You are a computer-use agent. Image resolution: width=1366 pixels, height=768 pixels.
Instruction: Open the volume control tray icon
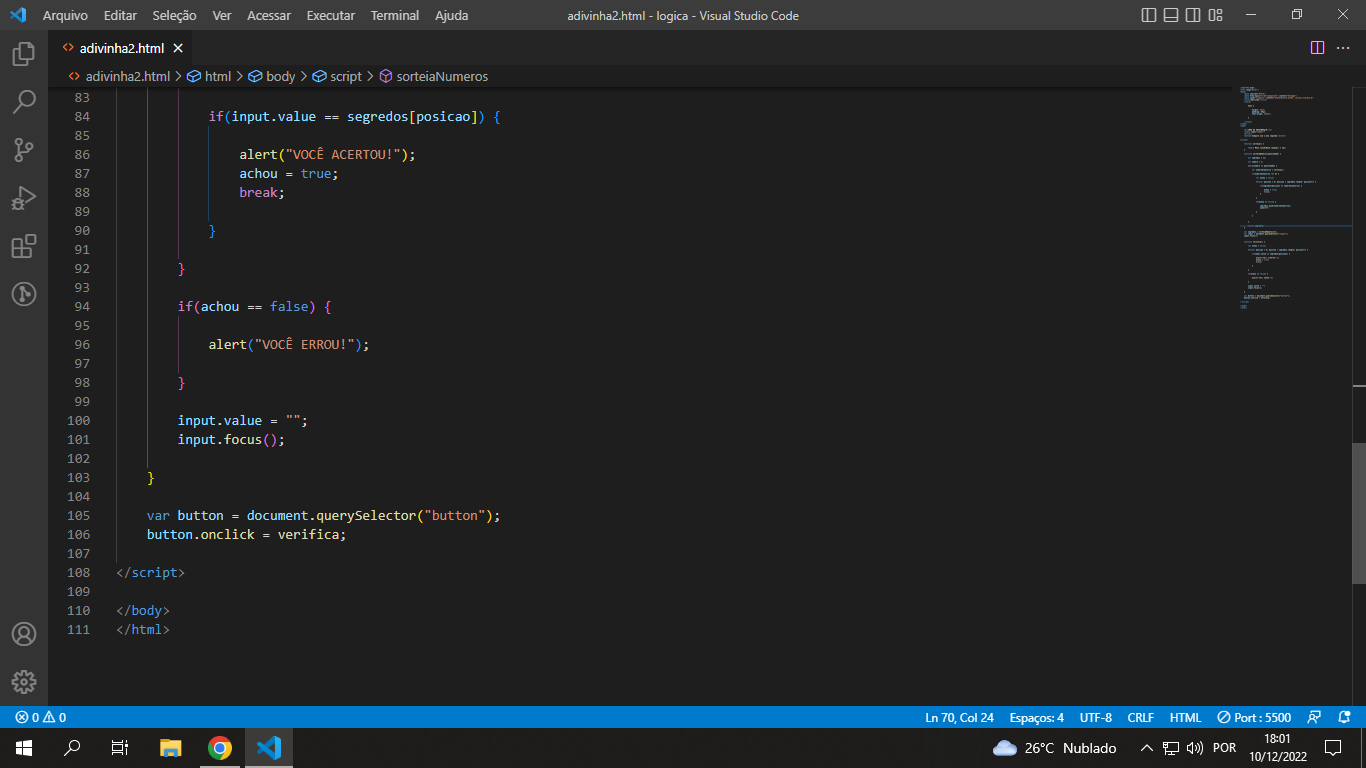pyautogui.click(x=1195, y=748)
